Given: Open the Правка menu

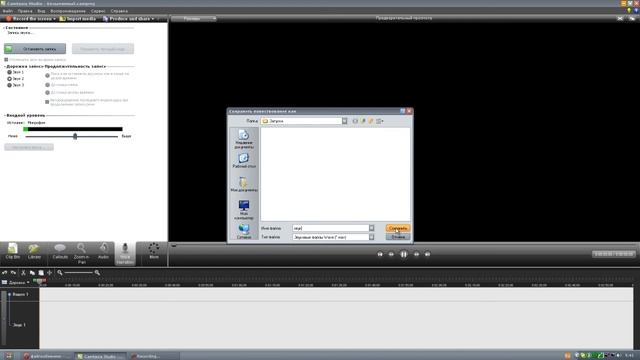Looking at the screenshot, I should click(25, 11).
